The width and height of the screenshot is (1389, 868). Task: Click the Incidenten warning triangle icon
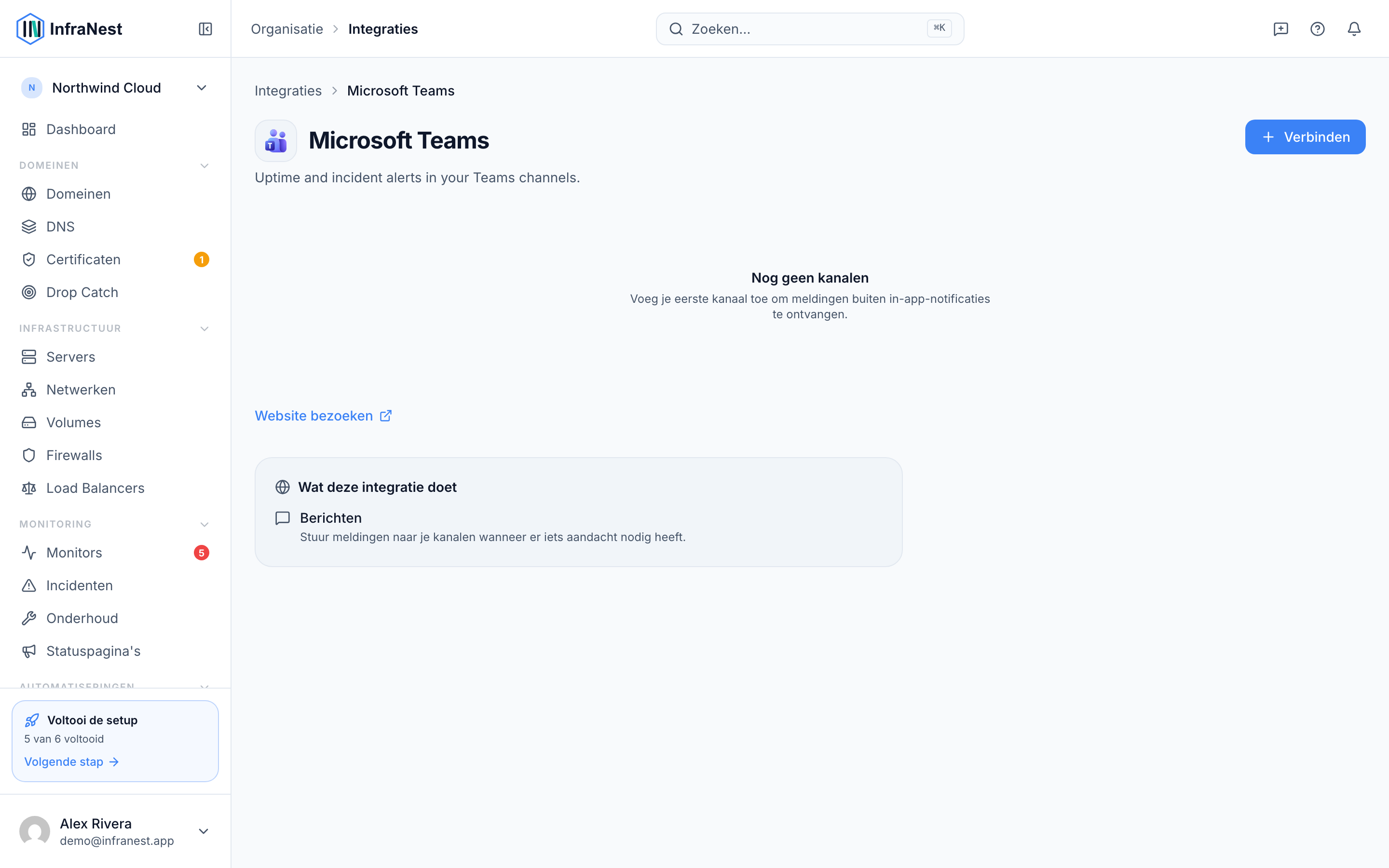coord(29,585)
